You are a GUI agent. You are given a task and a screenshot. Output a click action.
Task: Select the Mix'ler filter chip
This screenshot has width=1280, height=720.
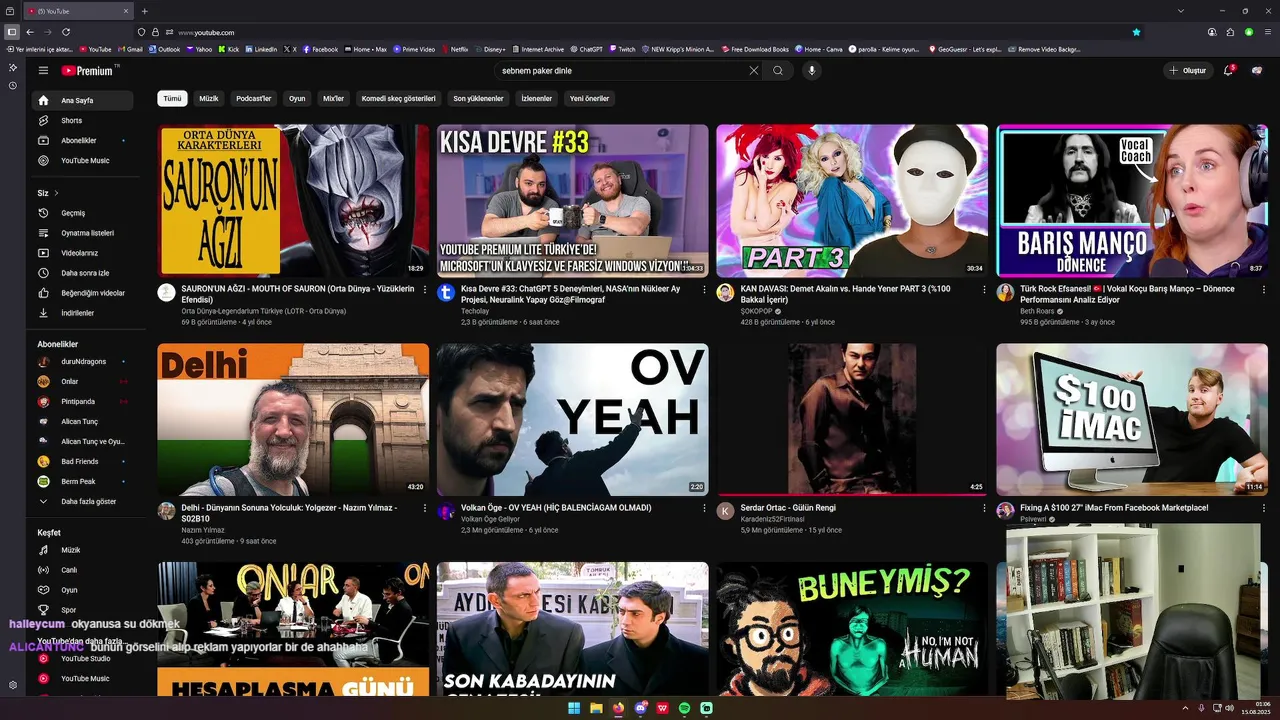point(333,98)
